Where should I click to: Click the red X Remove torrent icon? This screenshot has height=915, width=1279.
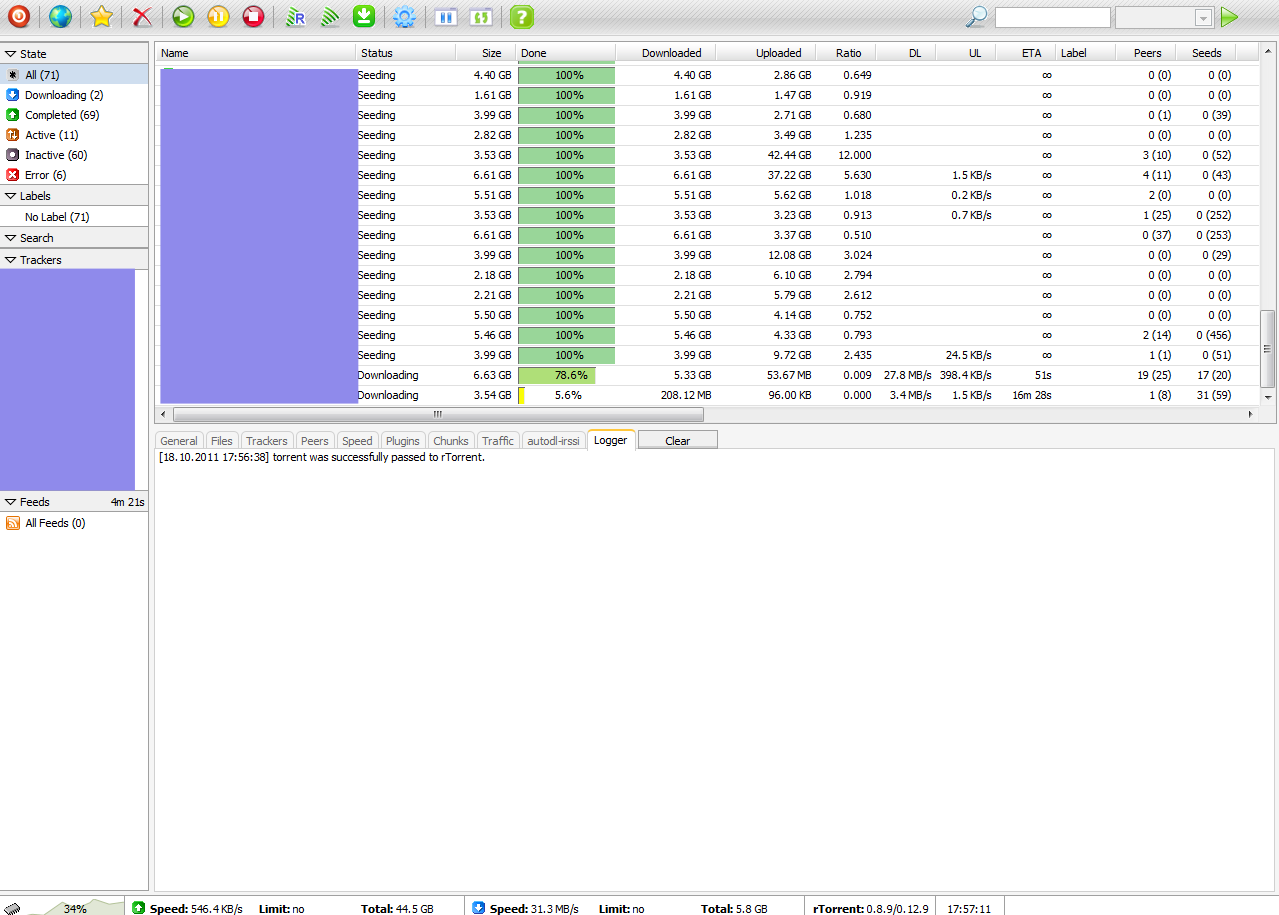[144, 16]
